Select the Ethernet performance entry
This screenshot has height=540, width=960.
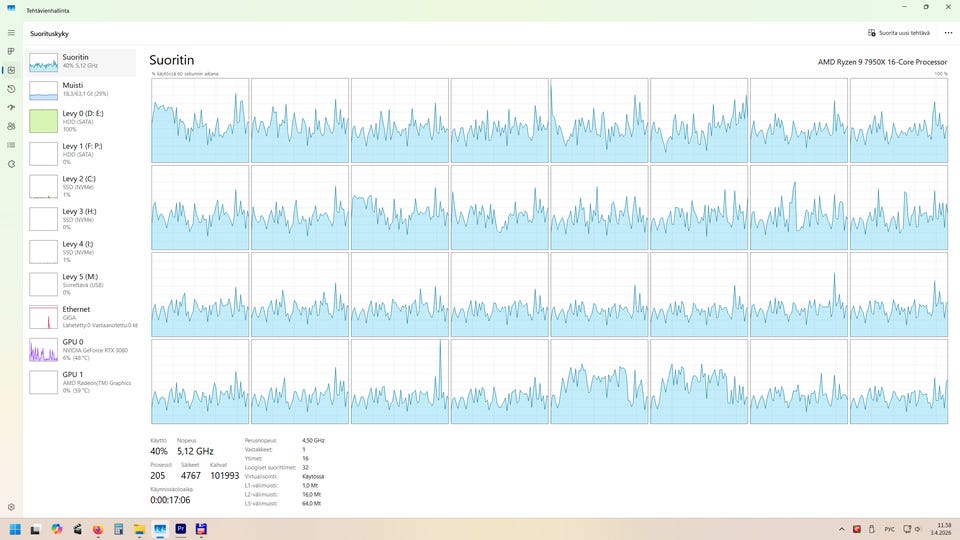(81, 317)
